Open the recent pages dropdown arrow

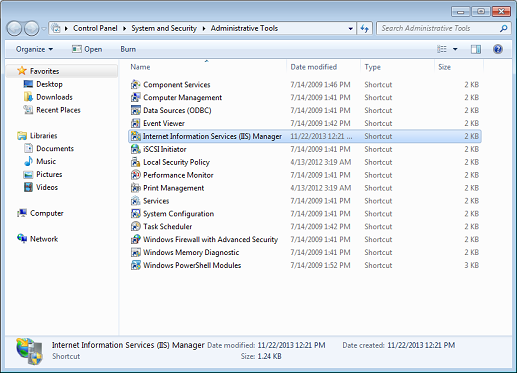point(44,29)
